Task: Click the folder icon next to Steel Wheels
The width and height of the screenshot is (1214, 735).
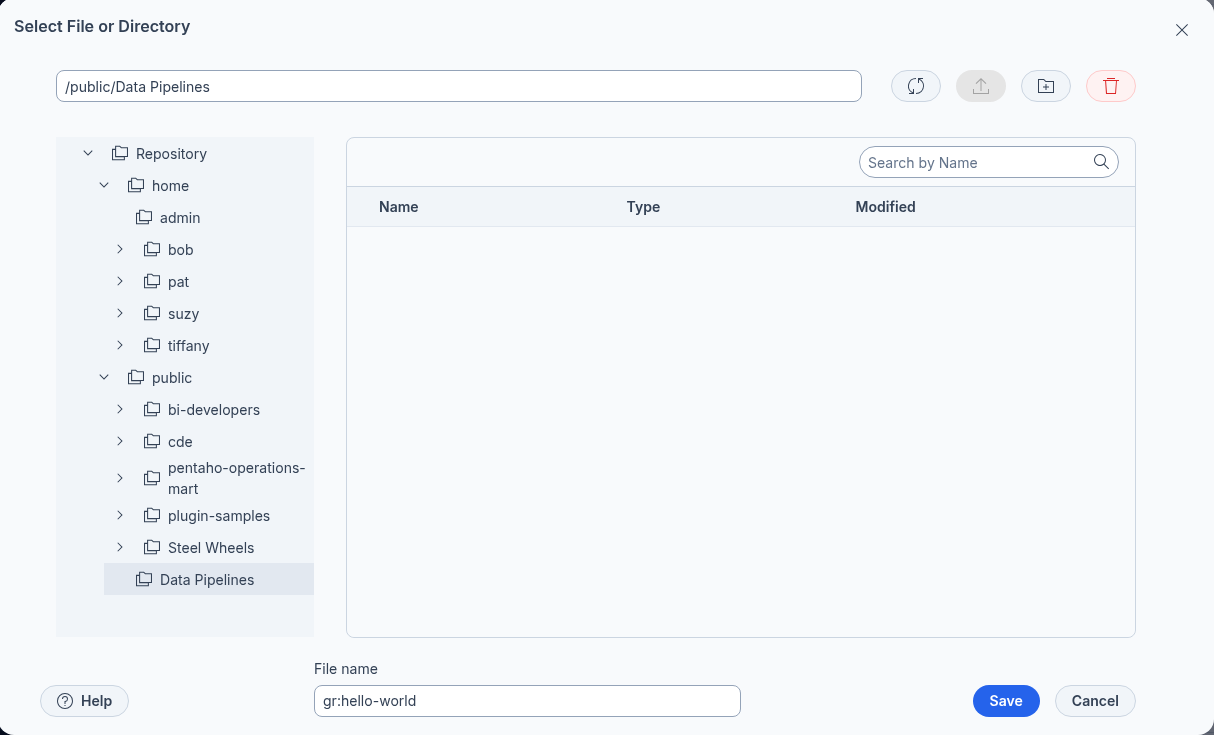Action: tap(152, 548)
